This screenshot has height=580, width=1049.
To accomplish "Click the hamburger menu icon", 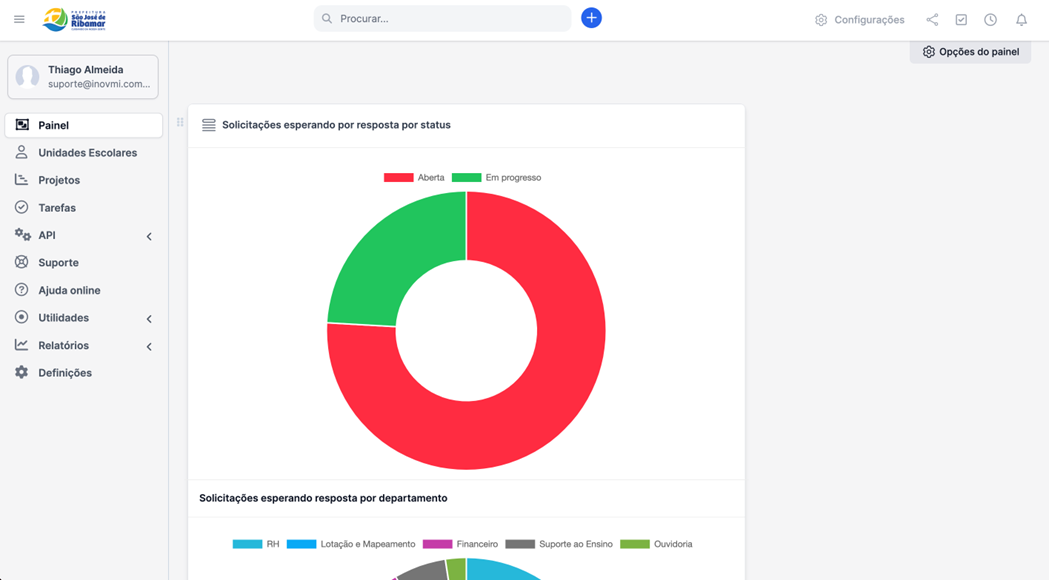I will coord(19,19).
